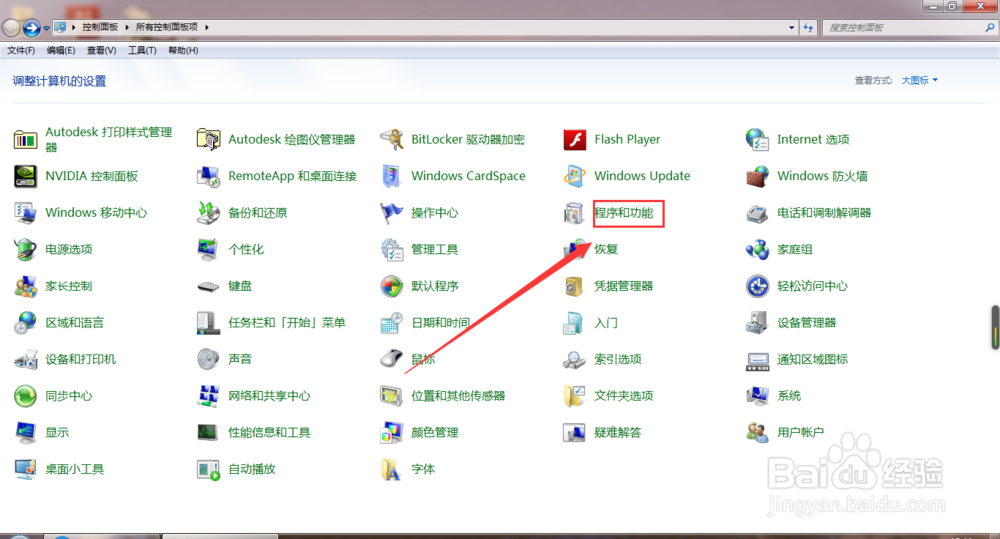Viewport: 1000px width, 539px height.
Task: Click the 字体 fonts icon
Action: [x=392, y=469]
